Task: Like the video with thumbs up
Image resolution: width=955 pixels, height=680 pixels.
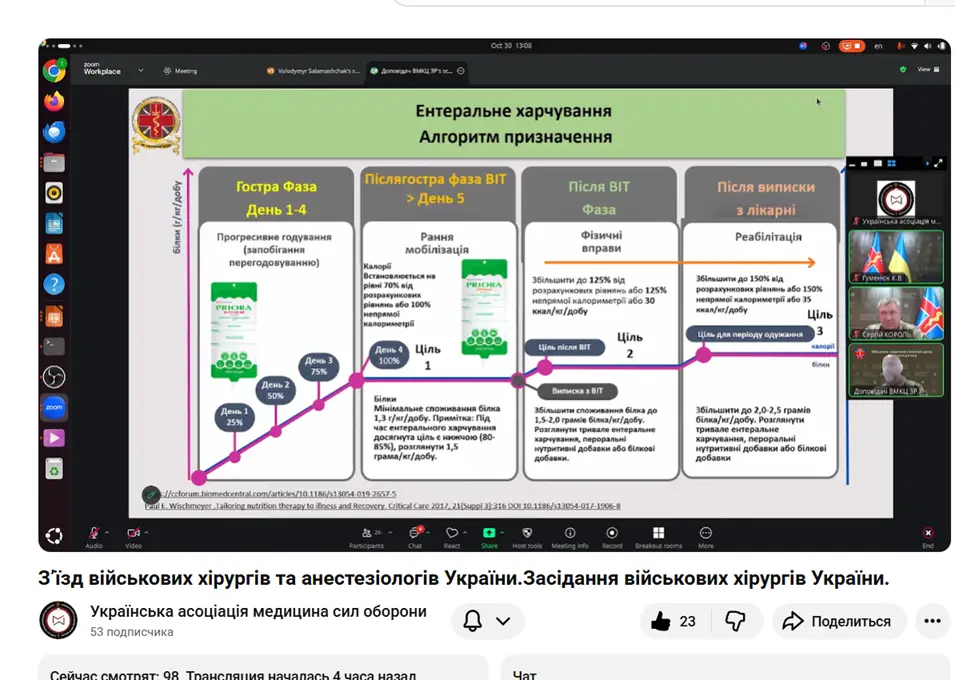Action: click(x=673, y=621)
